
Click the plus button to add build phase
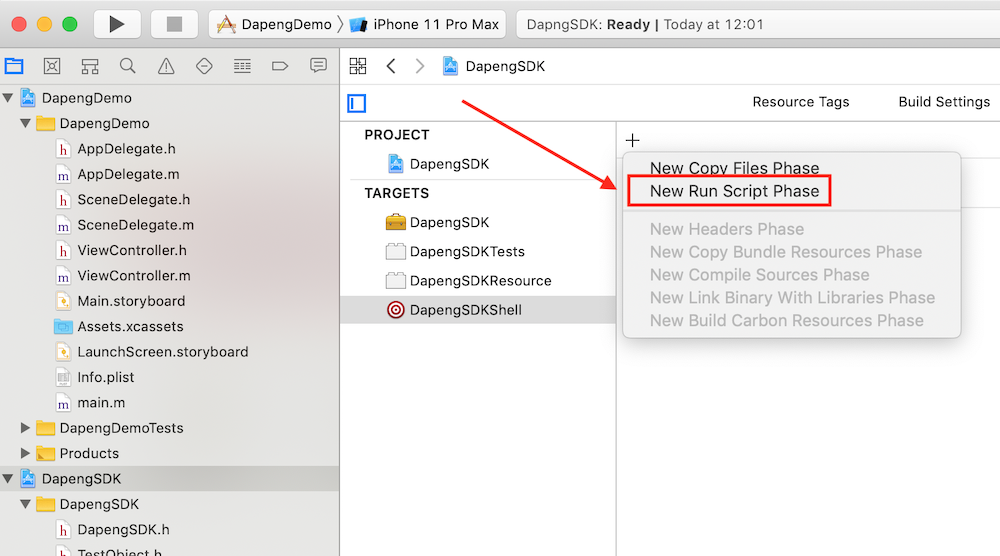[633, 140]
